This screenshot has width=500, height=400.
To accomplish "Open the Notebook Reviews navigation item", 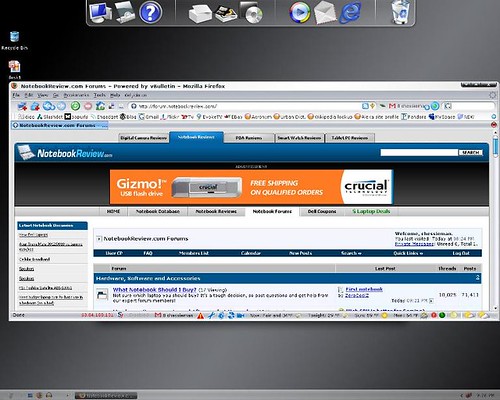I will (x=216, y=211).
